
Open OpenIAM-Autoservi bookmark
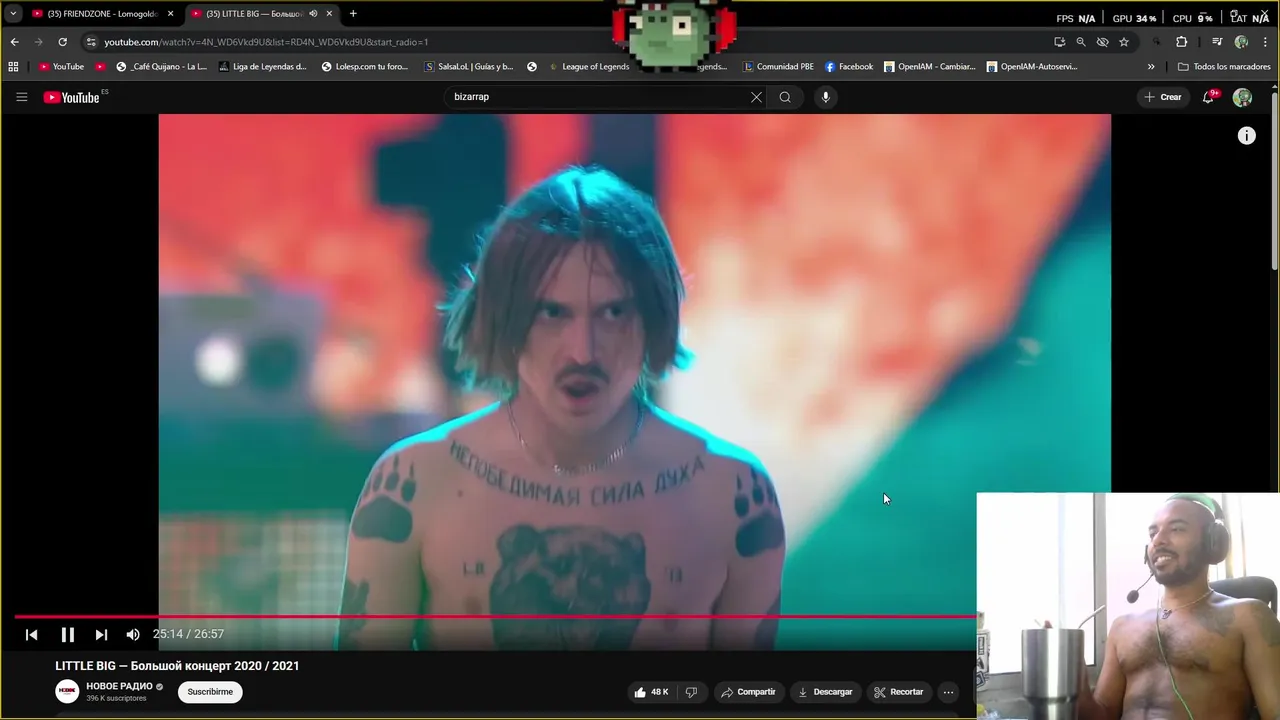1033,67
